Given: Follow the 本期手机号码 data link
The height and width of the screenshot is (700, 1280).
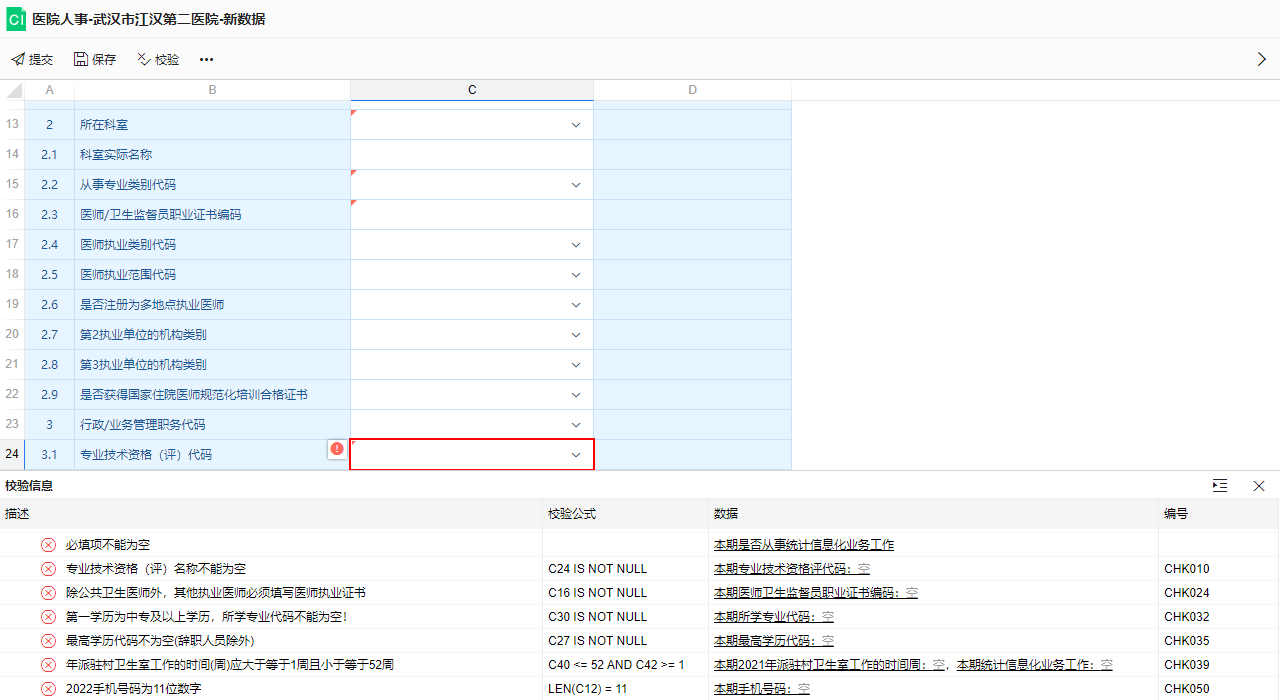Looking at the screenshot, I should coord(761,689).
